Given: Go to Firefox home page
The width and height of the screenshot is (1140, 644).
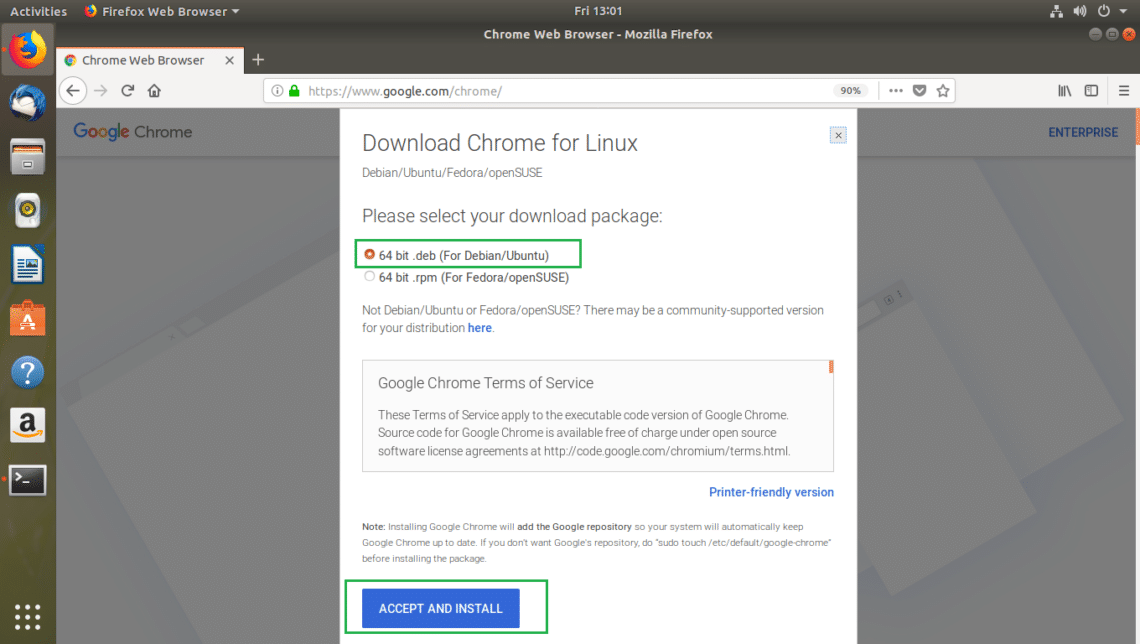Looking at the screenshot, I should click(154, 91).
